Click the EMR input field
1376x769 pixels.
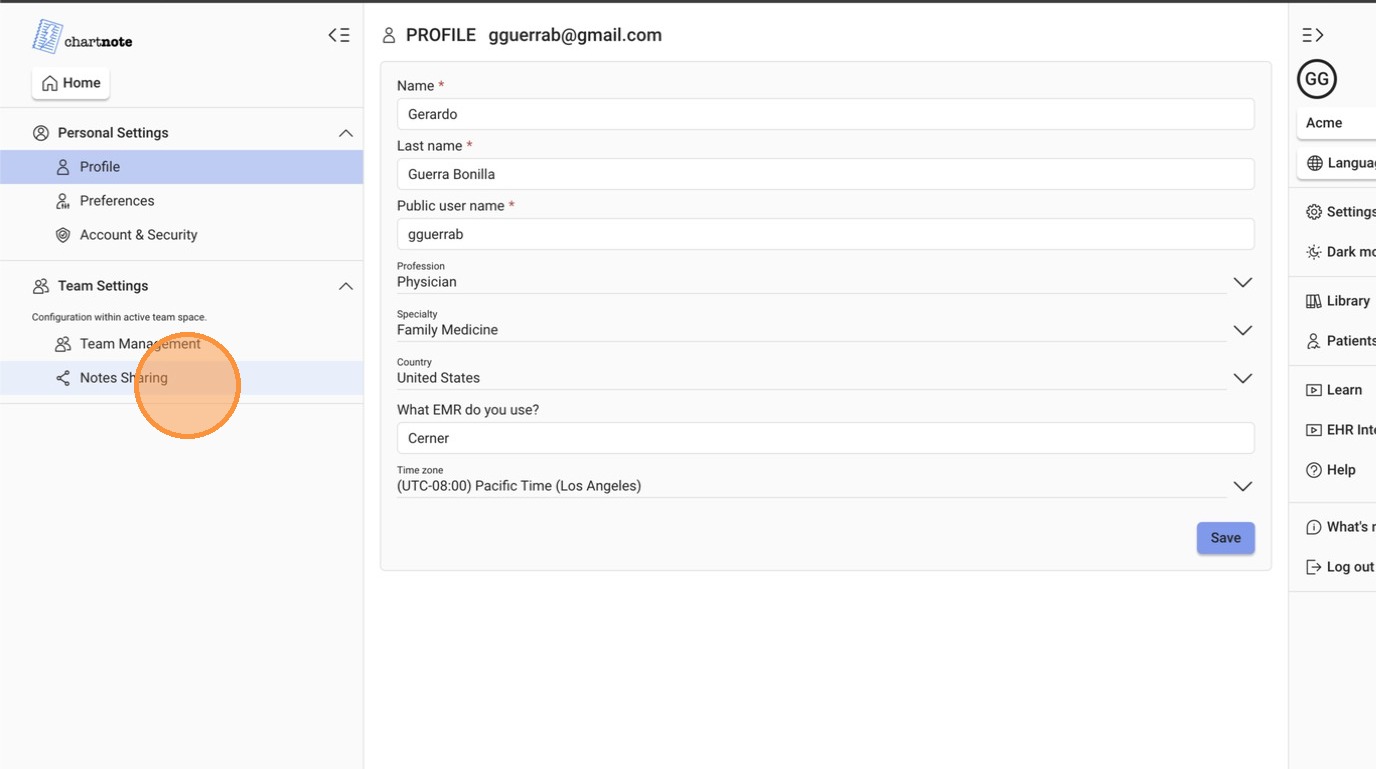pos(825,438)
